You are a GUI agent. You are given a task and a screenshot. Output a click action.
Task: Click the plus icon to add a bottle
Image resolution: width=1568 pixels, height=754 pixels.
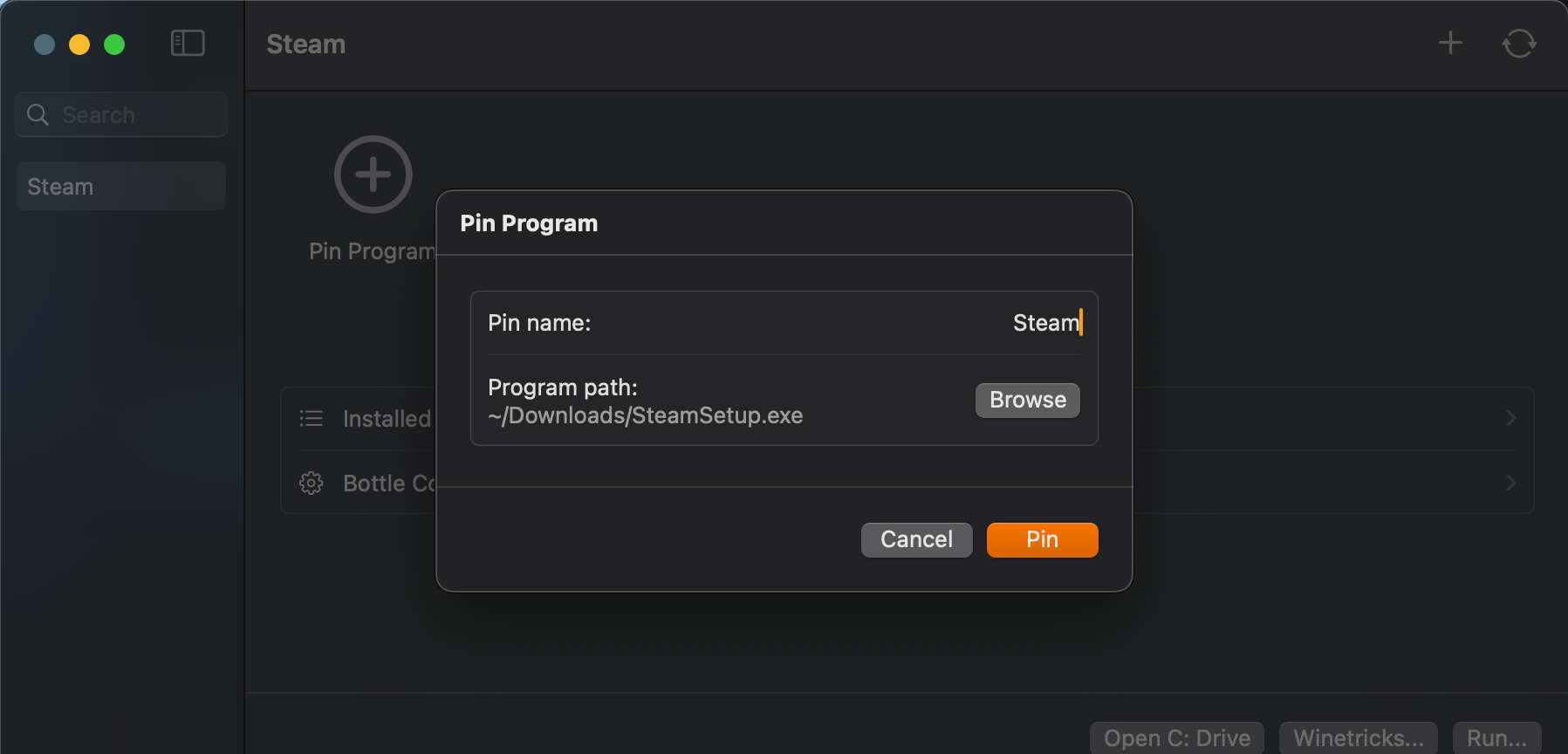[1450, 43]
